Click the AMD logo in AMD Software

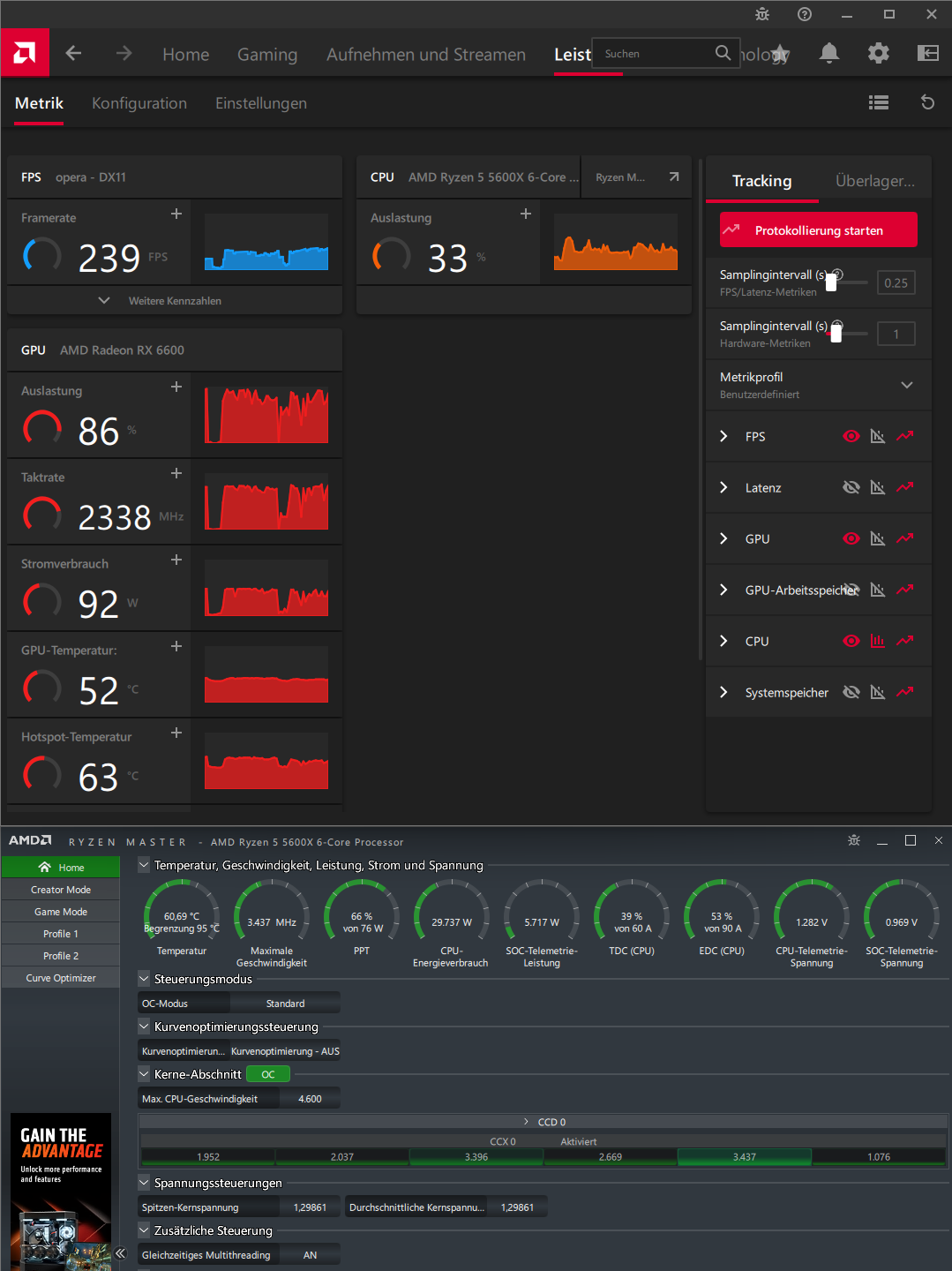pos(25,53)
